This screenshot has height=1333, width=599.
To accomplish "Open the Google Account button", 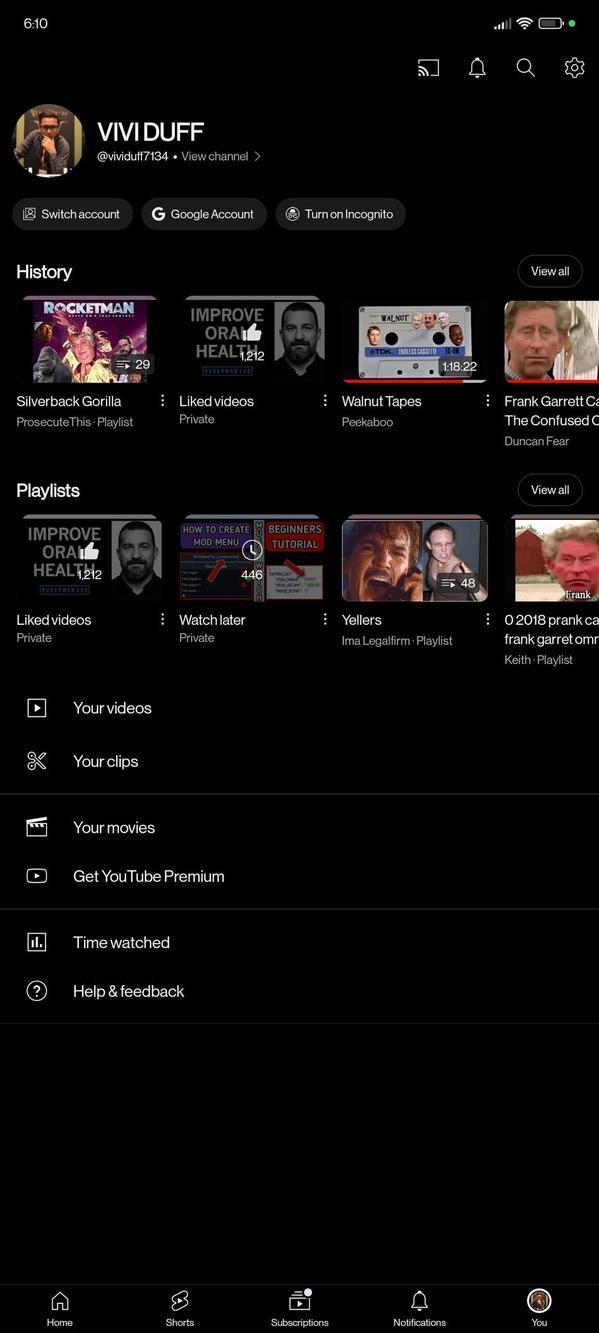I will [204, 214].
